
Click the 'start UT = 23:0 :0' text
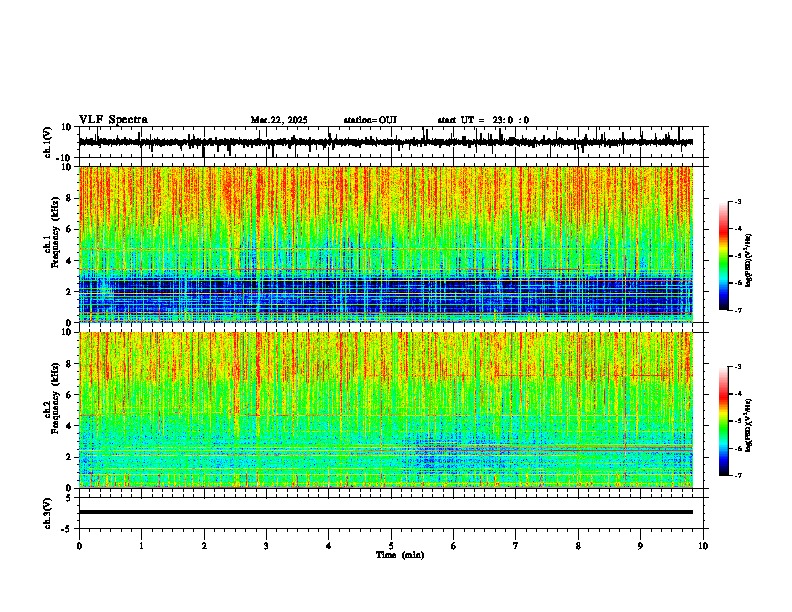tap(483, 120)
